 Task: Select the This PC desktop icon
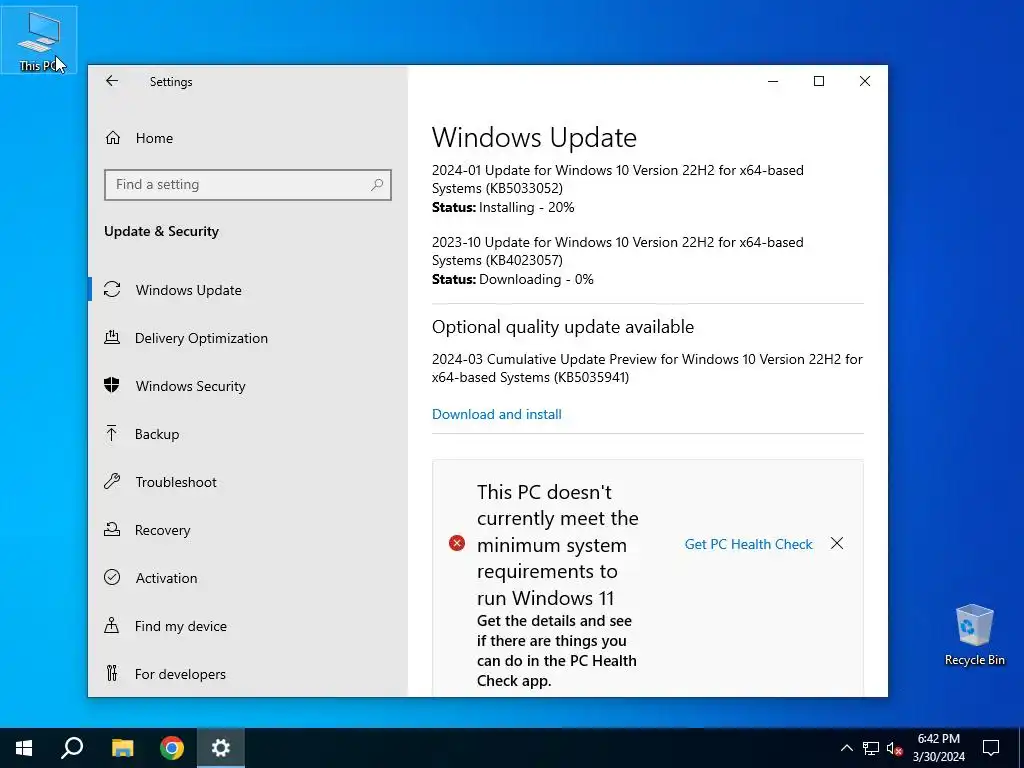(39, 40)
